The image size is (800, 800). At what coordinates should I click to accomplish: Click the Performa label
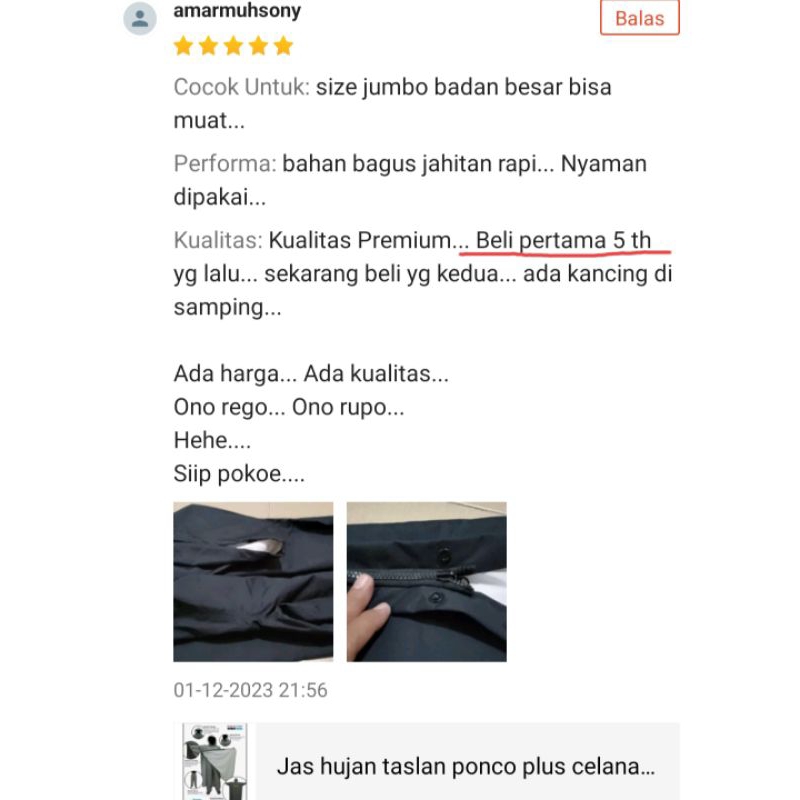click(225, 164)
